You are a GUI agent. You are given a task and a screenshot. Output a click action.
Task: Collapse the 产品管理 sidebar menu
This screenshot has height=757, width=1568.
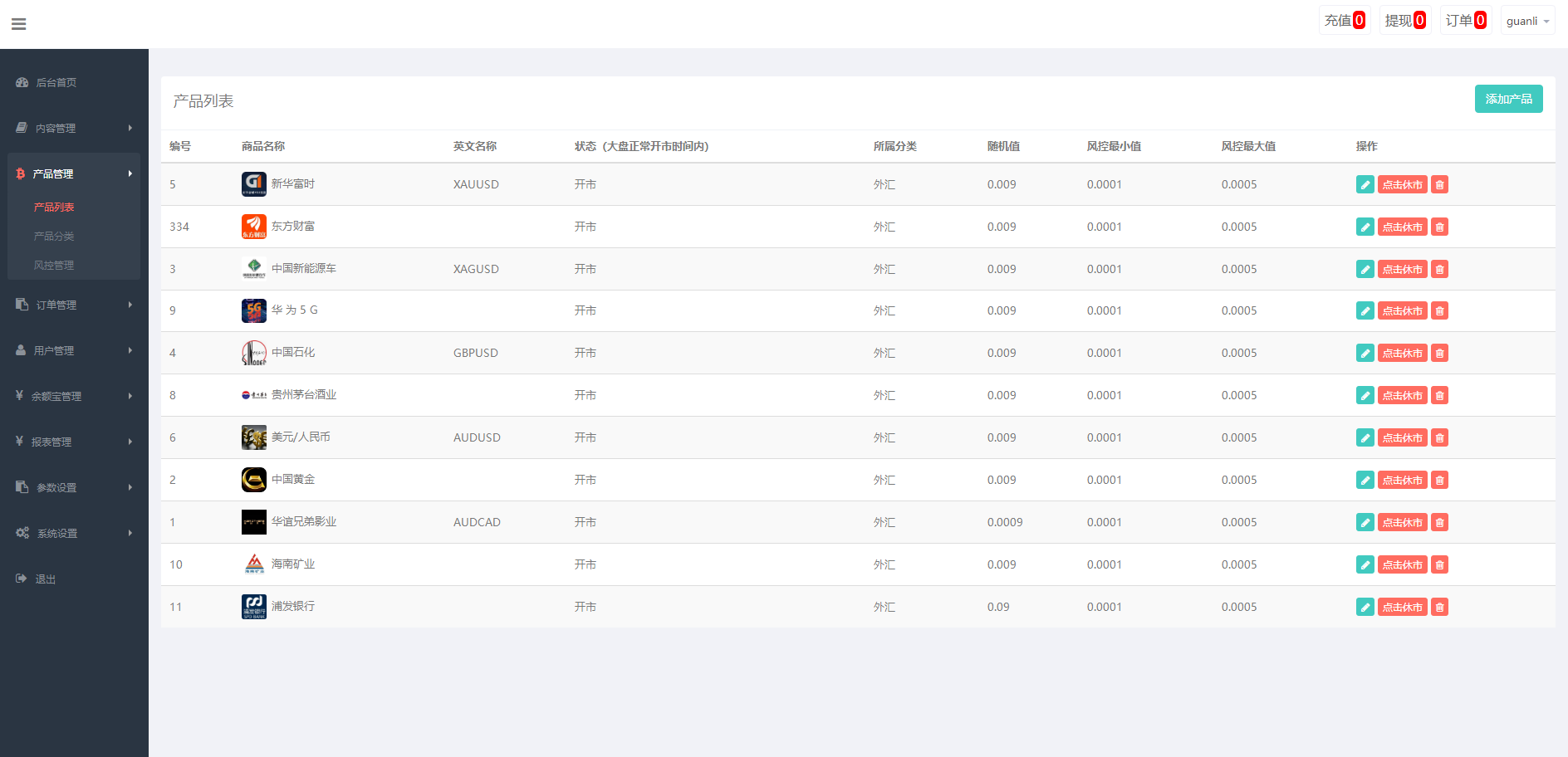(74, 173)
